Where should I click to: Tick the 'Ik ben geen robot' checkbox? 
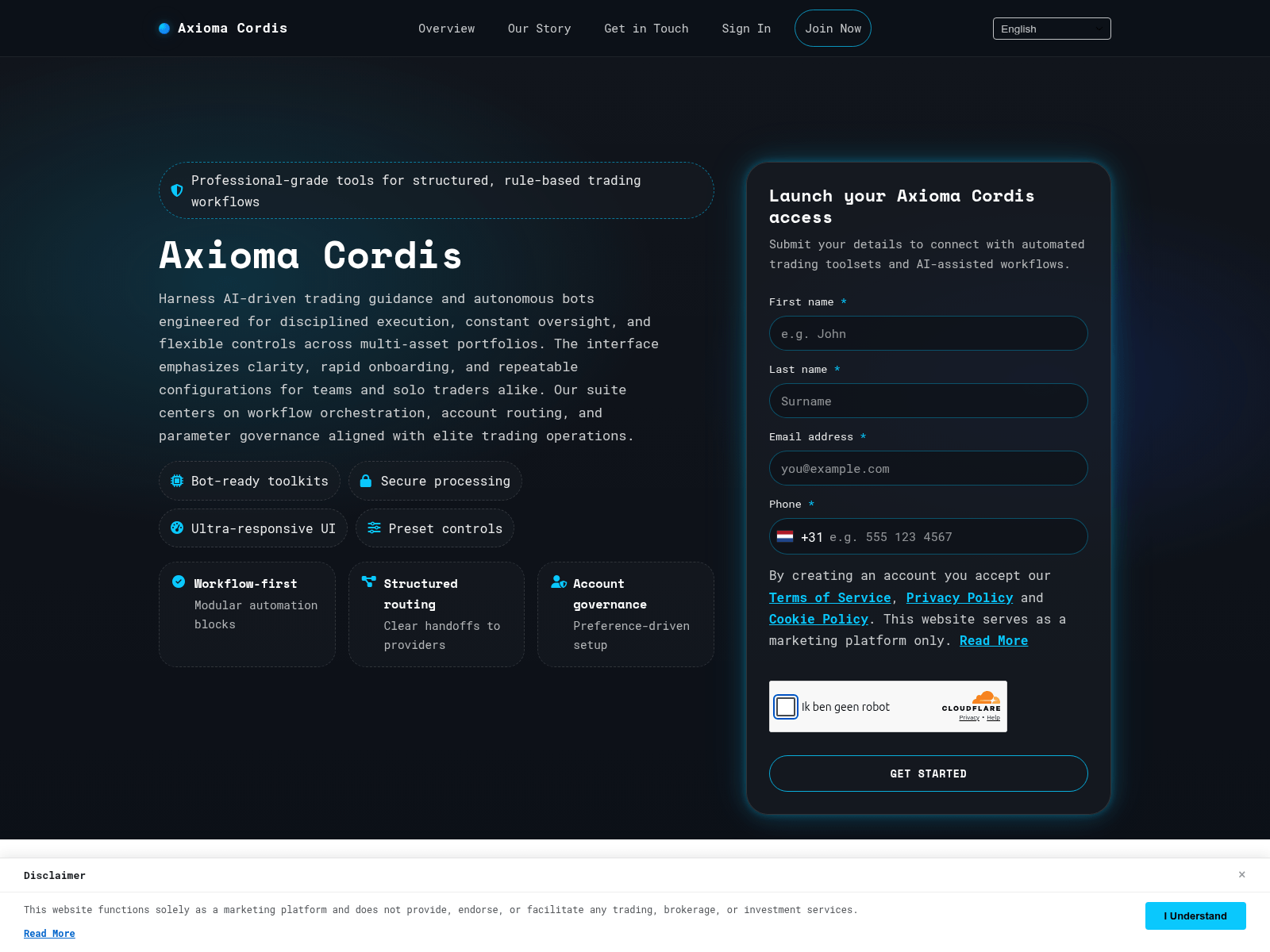click(786, 707)
